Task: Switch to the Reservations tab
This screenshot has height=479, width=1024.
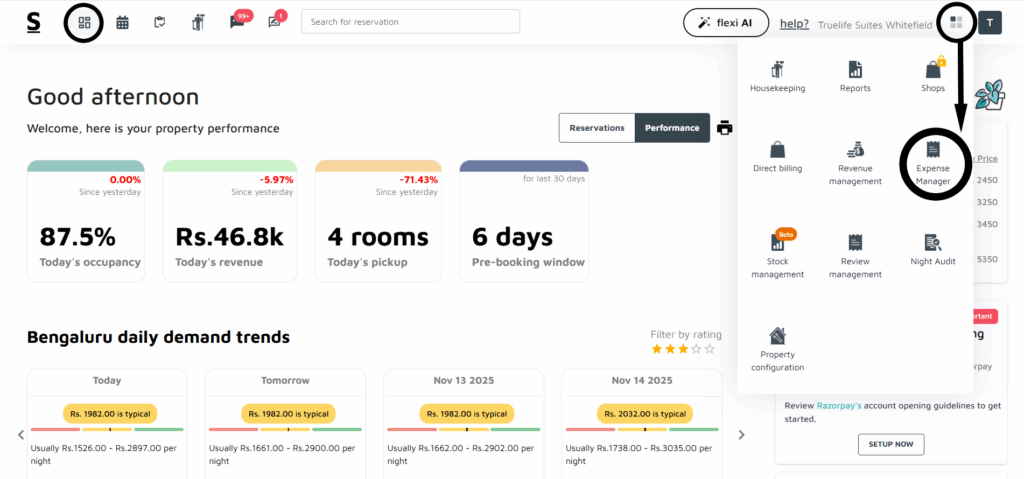Action: click(597, 128)
